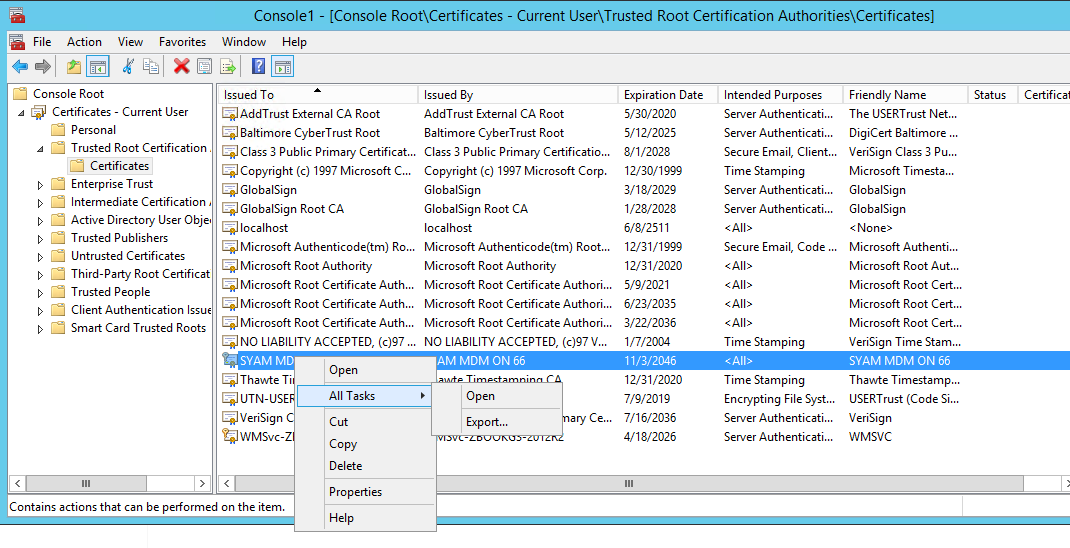Click the blue Help question mark icon
The height and width of the screenshot is (548, 1070).
tap(258, 67)
